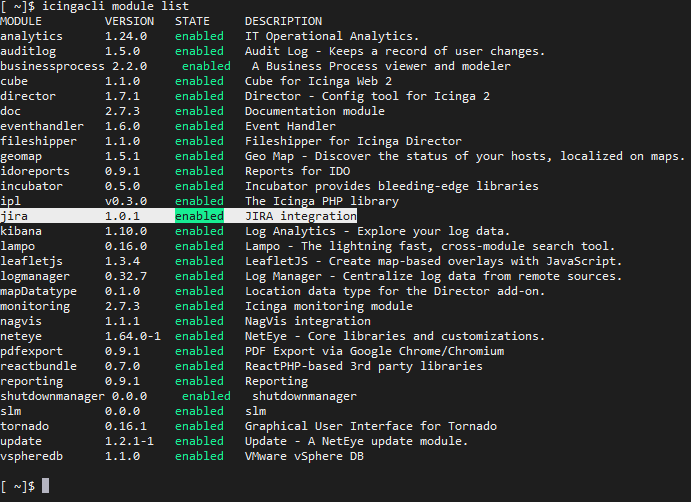Viewport: 691px width, 502px height.
Task: Click 'Icinga monitoring module' description
Action: point(329,306)
